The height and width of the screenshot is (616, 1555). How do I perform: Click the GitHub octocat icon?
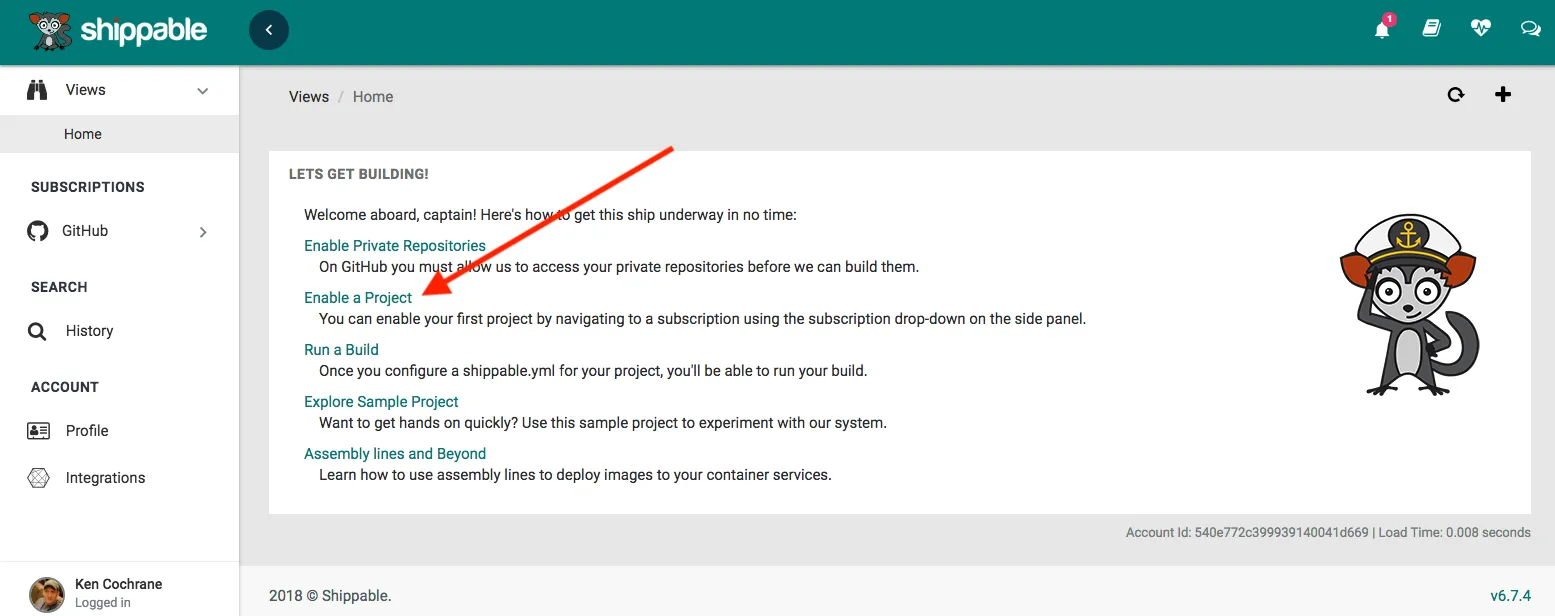click(x=37, y=231)
